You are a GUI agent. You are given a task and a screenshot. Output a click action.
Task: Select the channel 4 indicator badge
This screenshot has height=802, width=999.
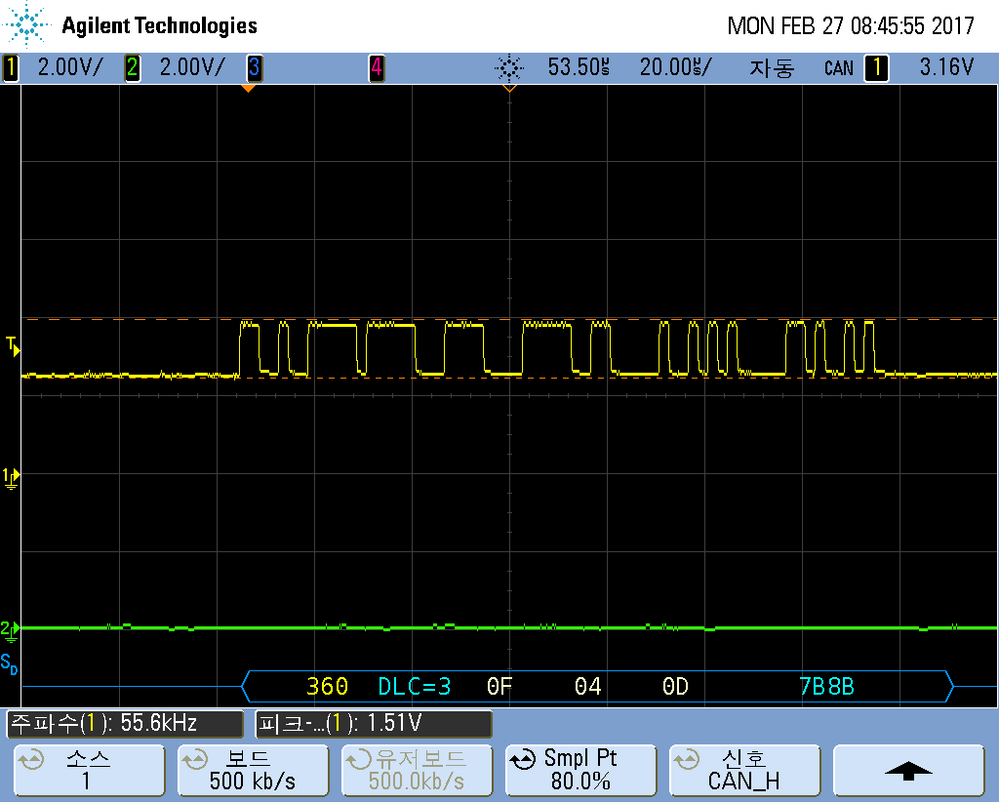point(377,68)
